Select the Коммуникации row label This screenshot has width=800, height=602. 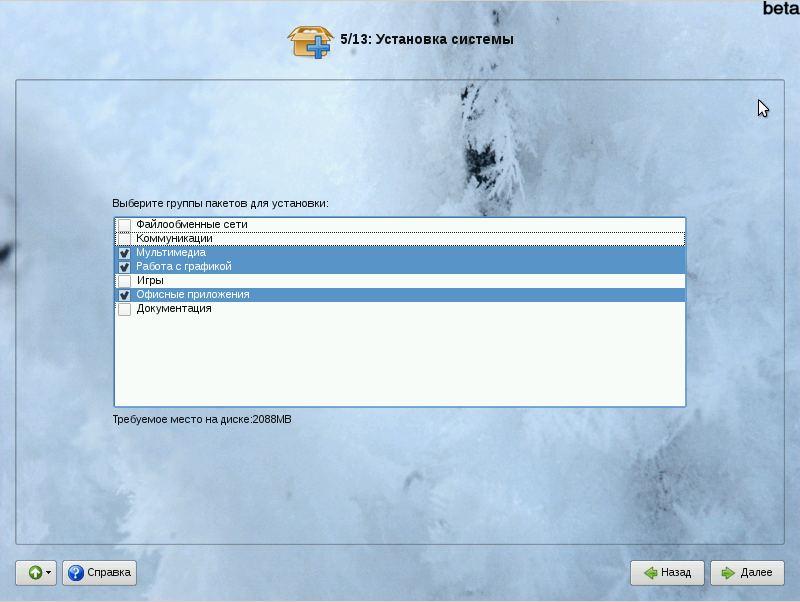pos(174,239)
